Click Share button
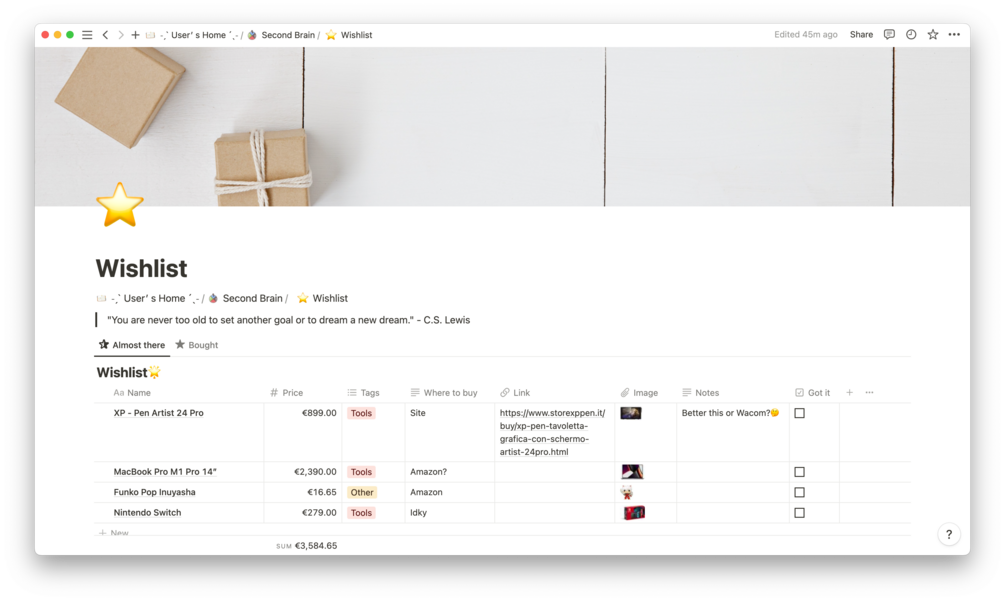The height and width of the screenshot is (601, 1005). [x=861, y=35]
